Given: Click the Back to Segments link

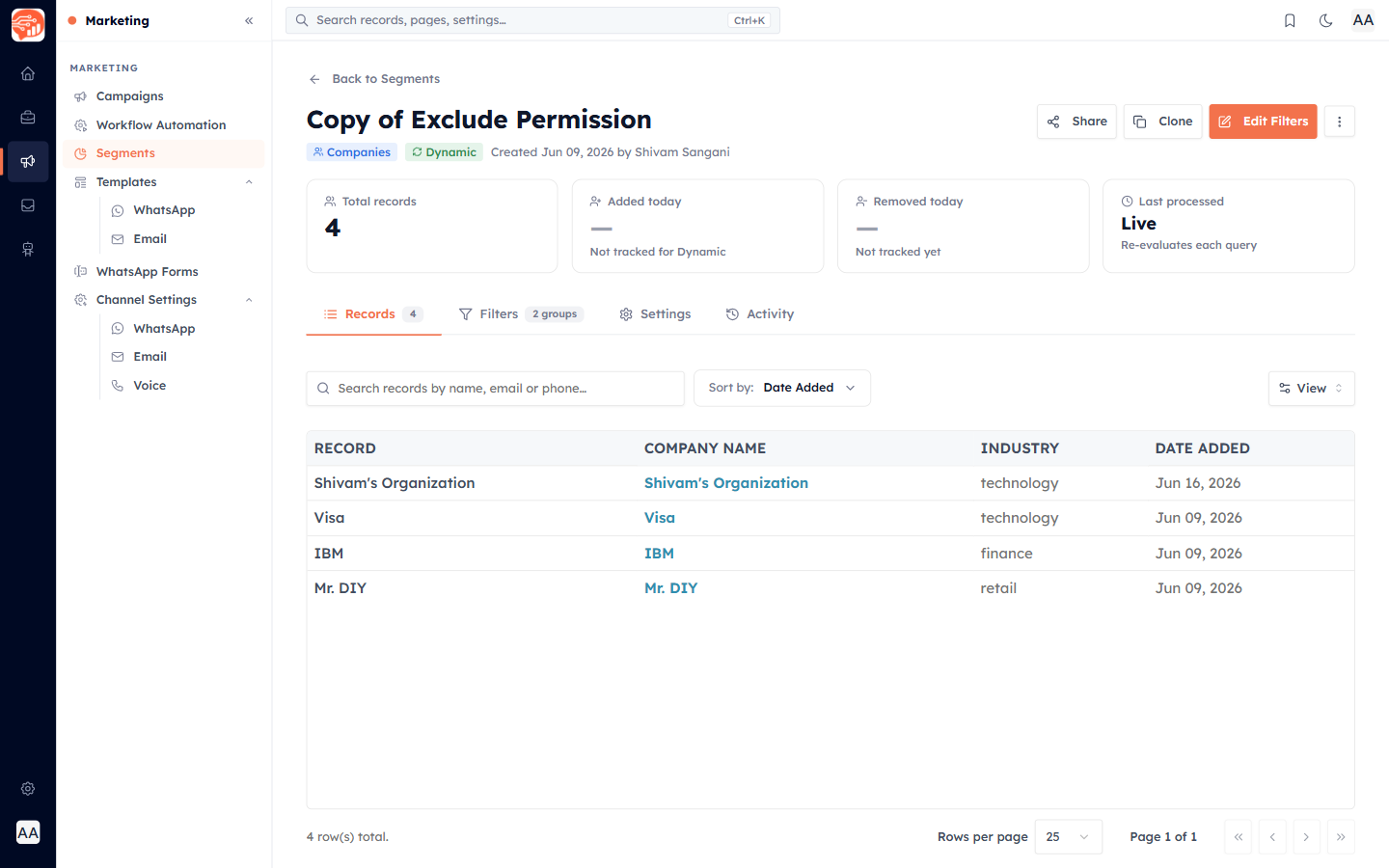Looking at the screenshot, I should pos(386,79).
